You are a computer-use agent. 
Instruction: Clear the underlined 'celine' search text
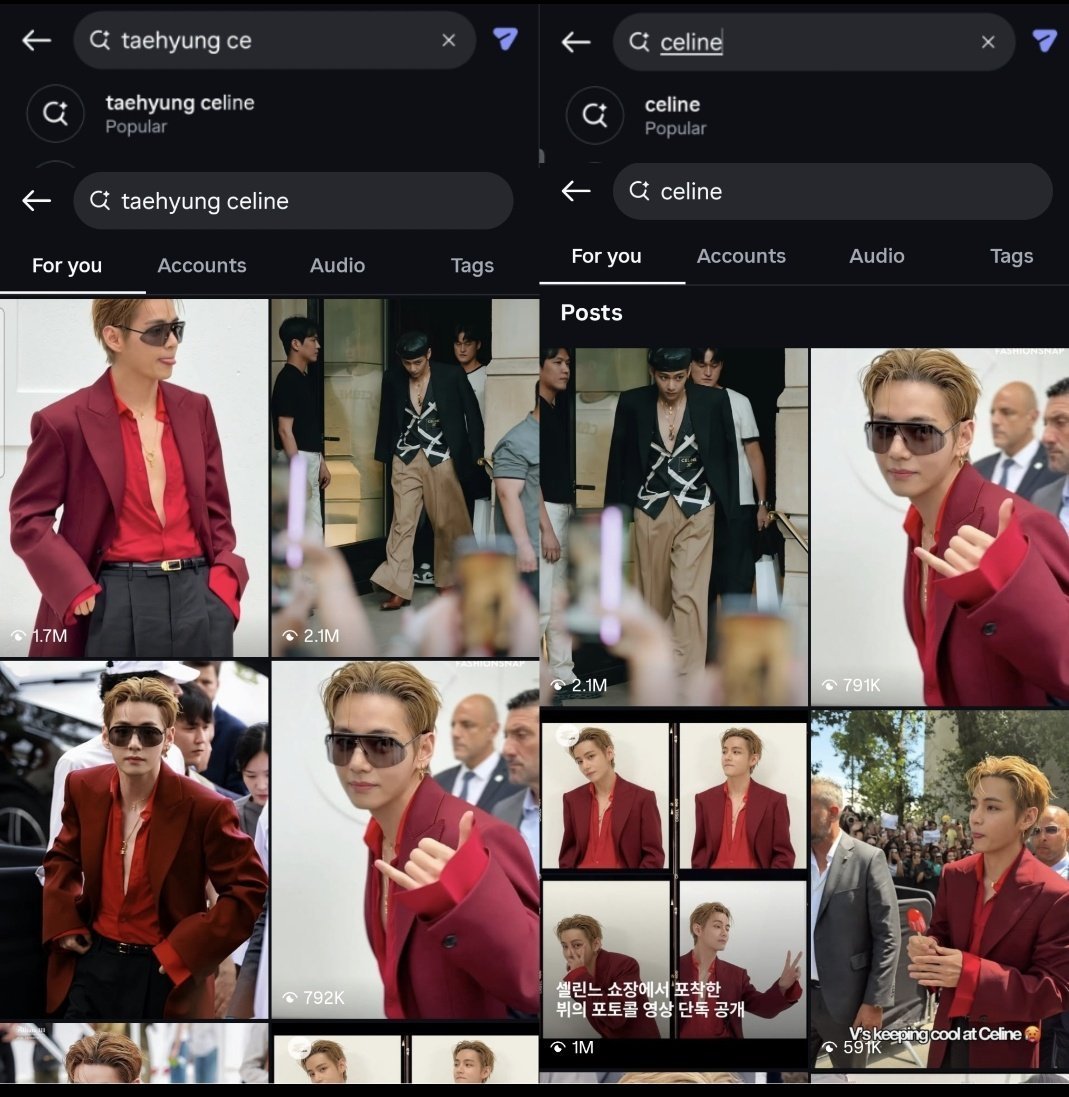[988, 42]
